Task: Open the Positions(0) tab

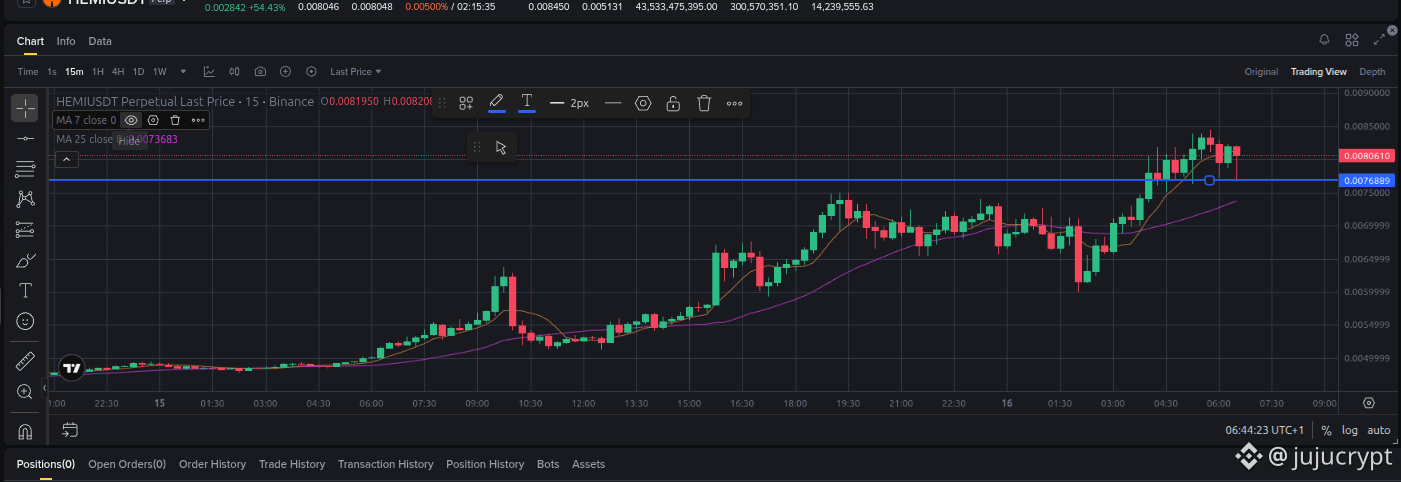Action: click(x=46, y=464)
